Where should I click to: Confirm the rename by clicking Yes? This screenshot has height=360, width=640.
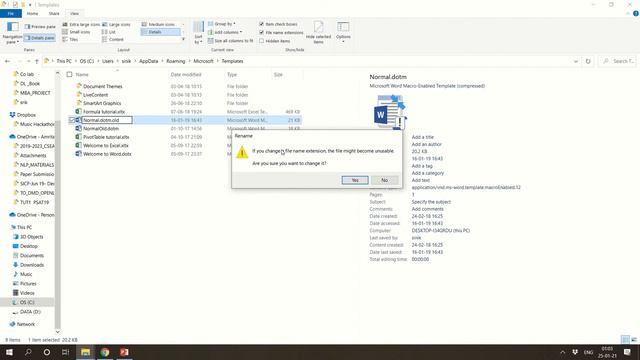coord(355,180)
